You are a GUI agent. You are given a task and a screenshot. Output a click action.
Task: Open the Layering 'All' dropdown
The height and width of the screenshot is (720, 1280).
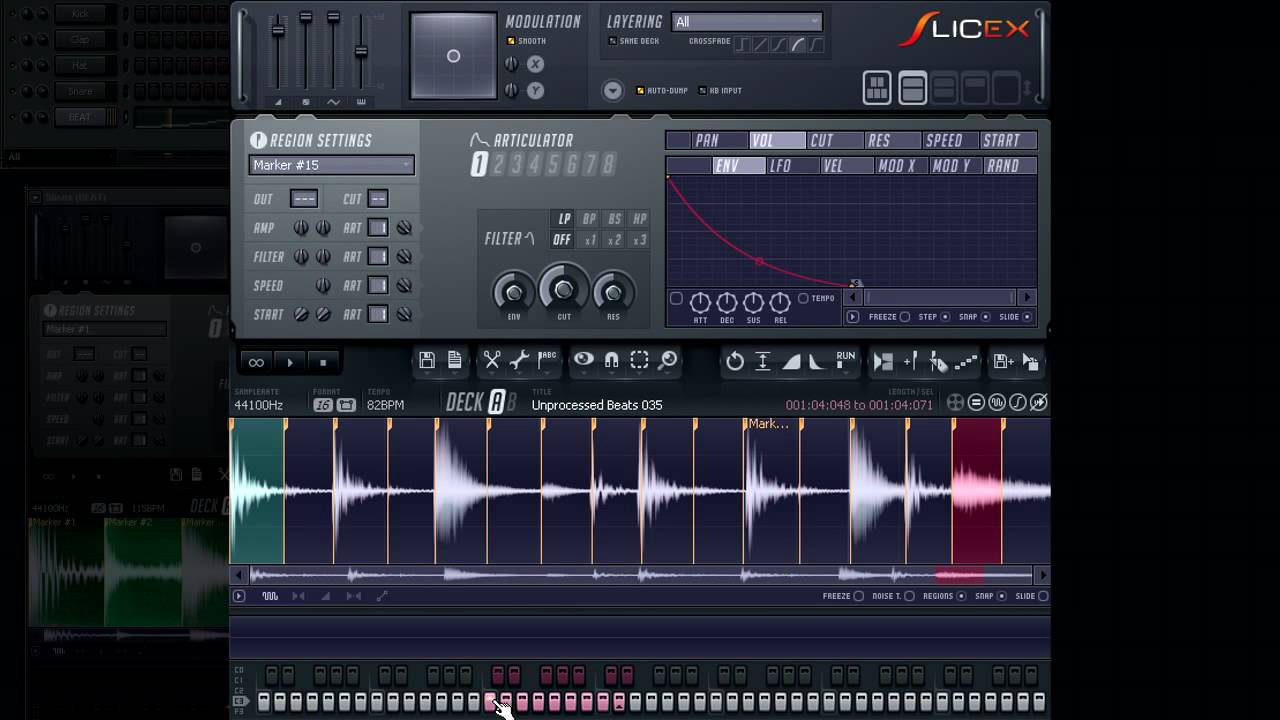(x=746, y=22)
